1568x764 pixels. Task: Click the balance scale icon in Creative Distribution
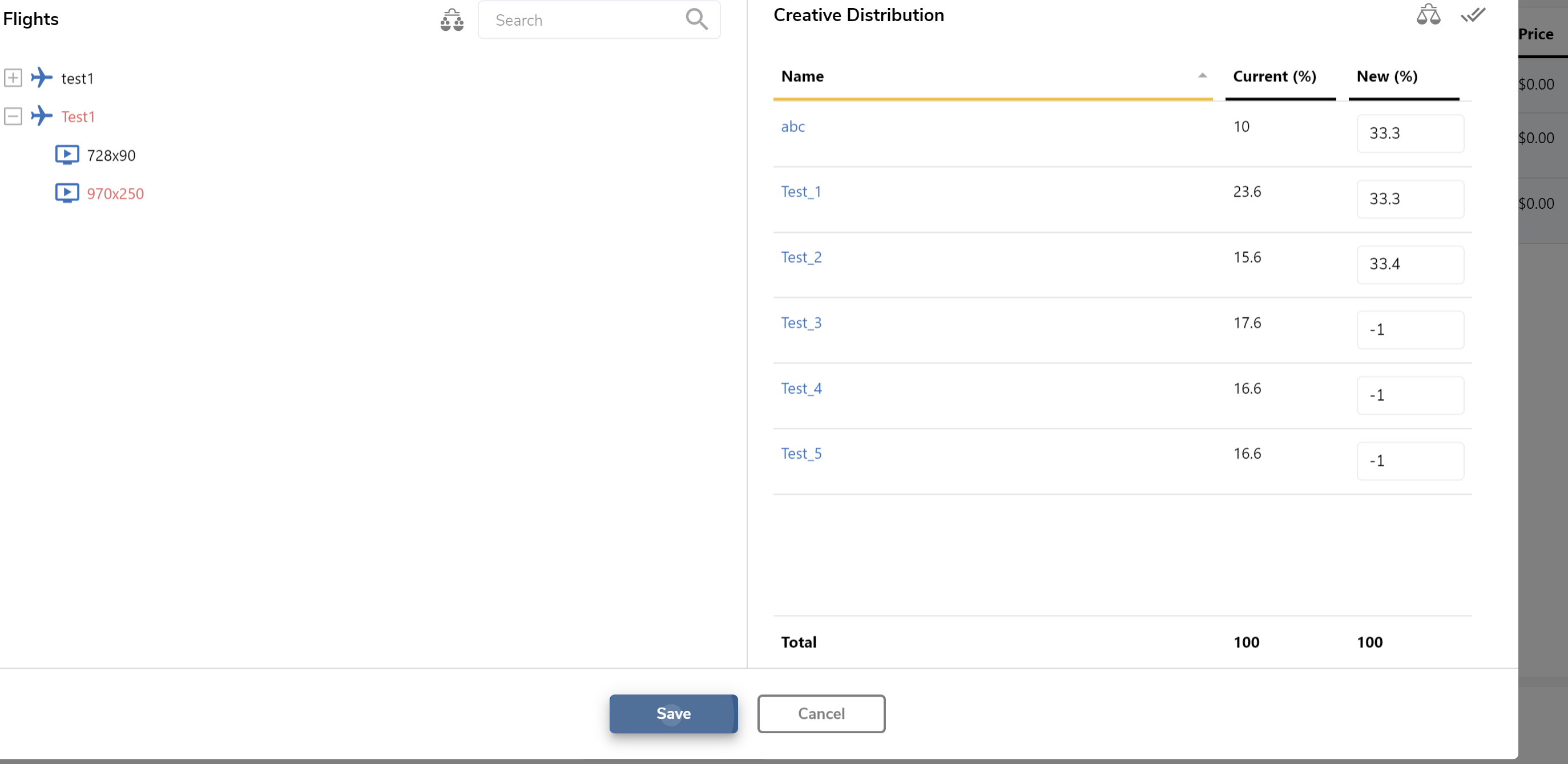(x=1428, y=15)
